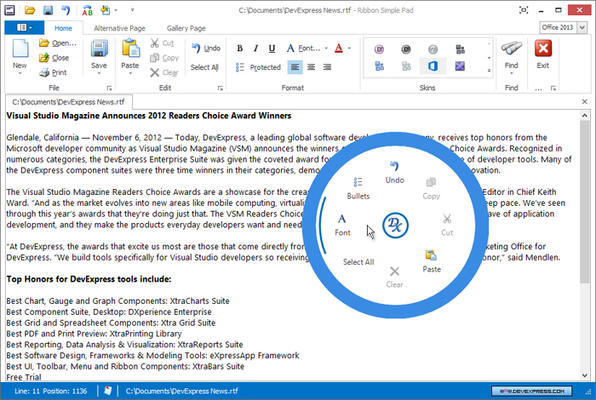Image resolution: width=596 pixels, height=400 pixels.
Task: Click the Paste icon in the Edit group
Action: 130,49
